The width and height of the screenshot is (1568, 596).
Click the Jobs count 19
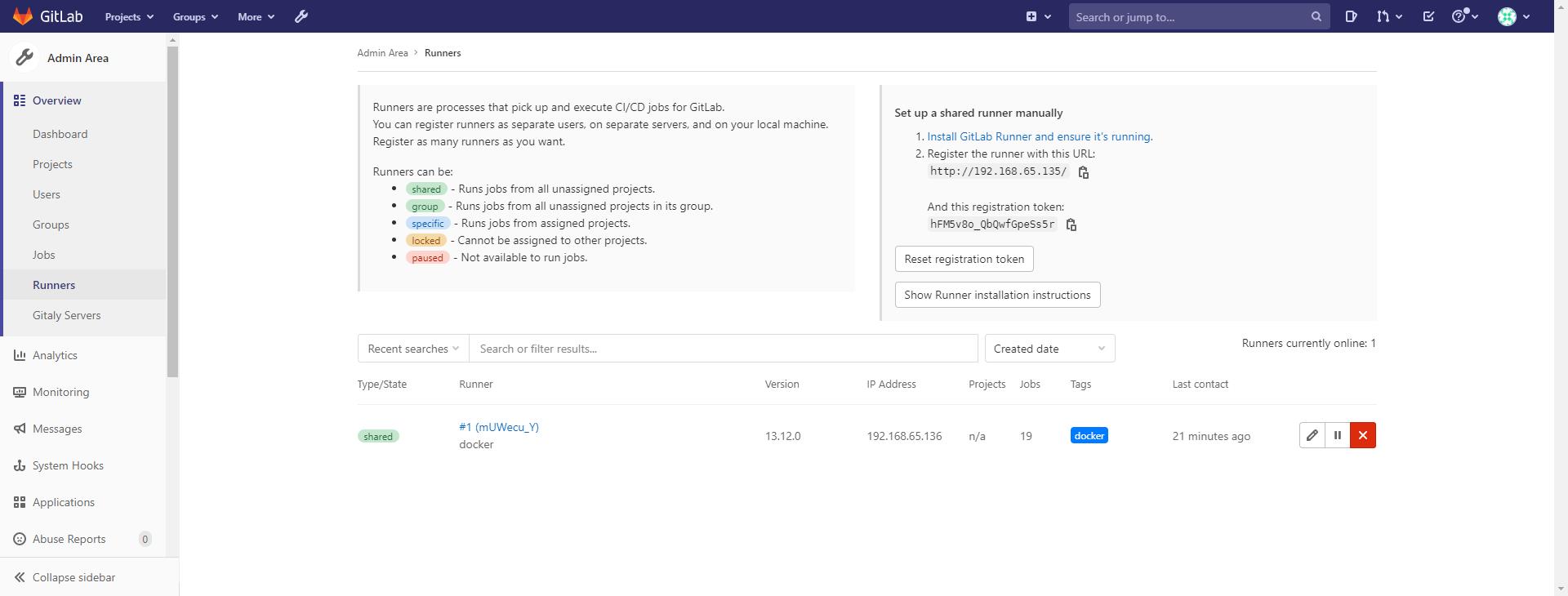tap(1026, 436)
